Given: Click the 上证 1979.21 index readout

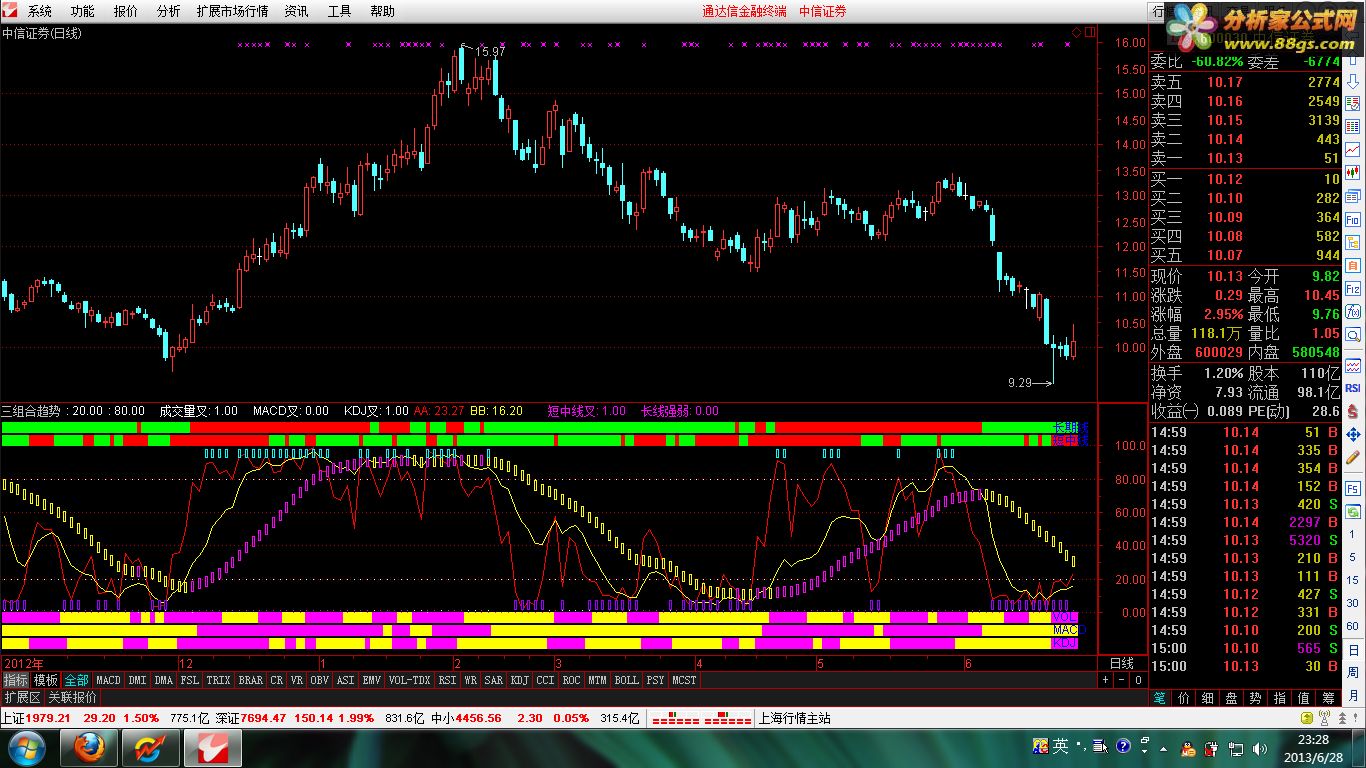Looking at the screenshot, I should click(36, 718).
